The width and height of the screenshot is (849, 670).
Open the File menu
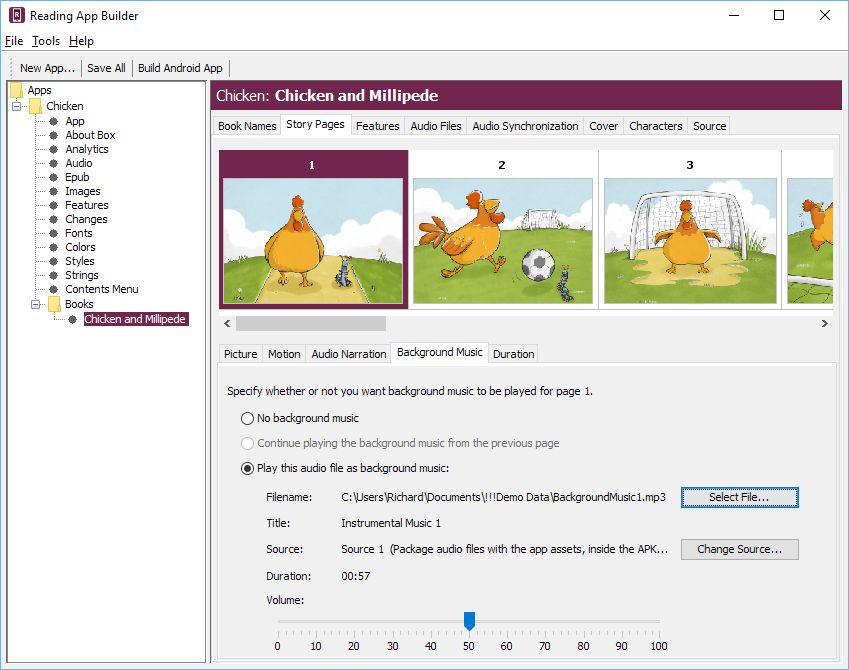(14, 41)
